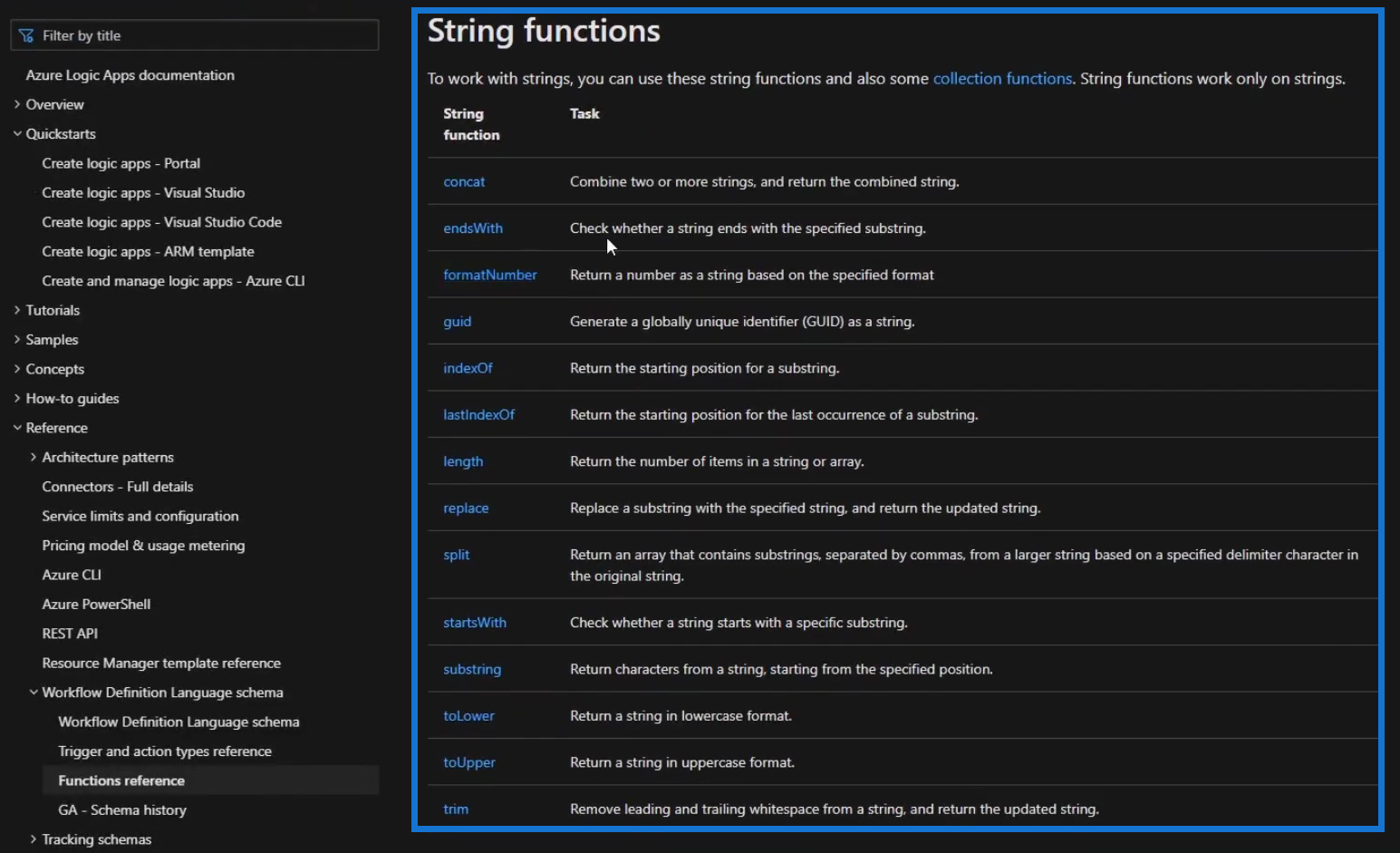The width and height of the screenshot is (1400, 853).
Task: Follow the collection functions link
Action: coord(1002,79)
